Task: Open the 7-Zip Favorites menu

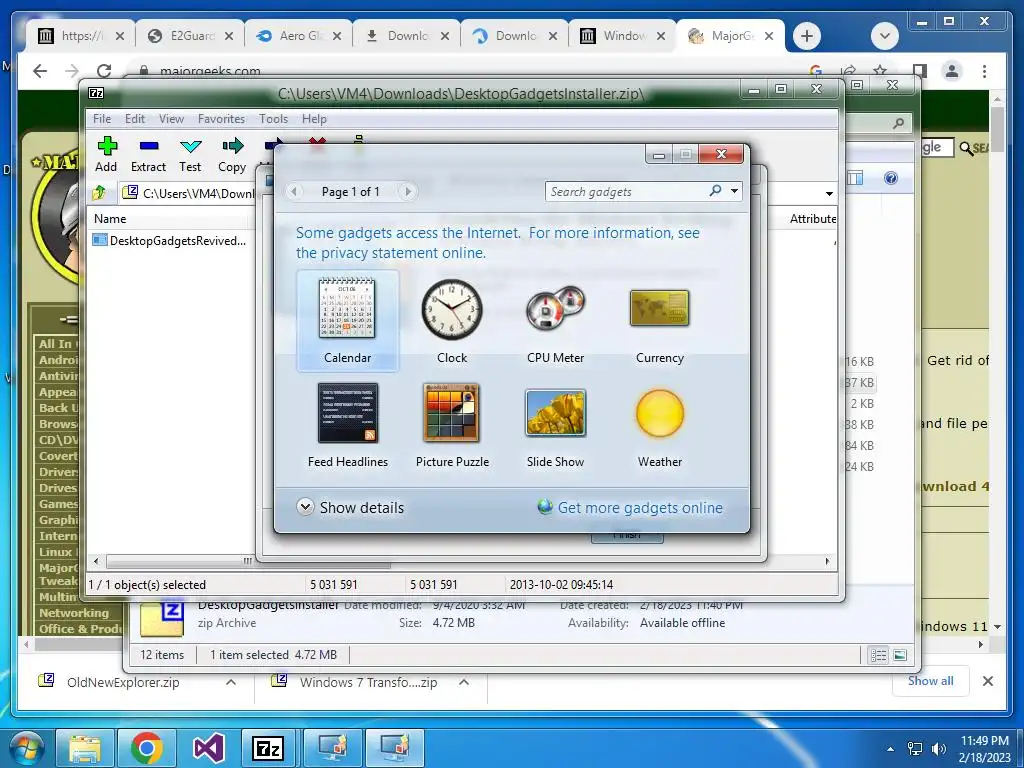Action: point(221,119)
